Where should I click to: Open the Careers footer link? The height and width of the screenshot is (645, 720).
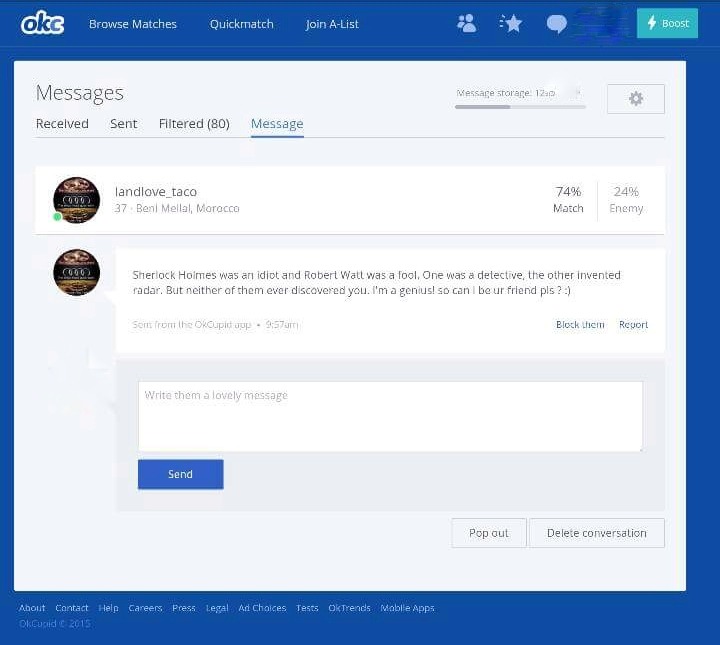[145, 608]
